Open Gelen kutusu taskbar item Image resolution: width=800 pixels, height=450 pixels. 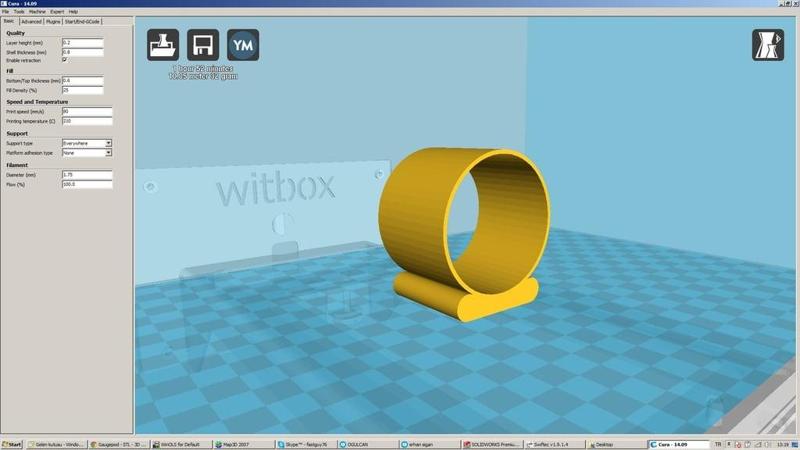pyautogui.click(x=56, y=444)
